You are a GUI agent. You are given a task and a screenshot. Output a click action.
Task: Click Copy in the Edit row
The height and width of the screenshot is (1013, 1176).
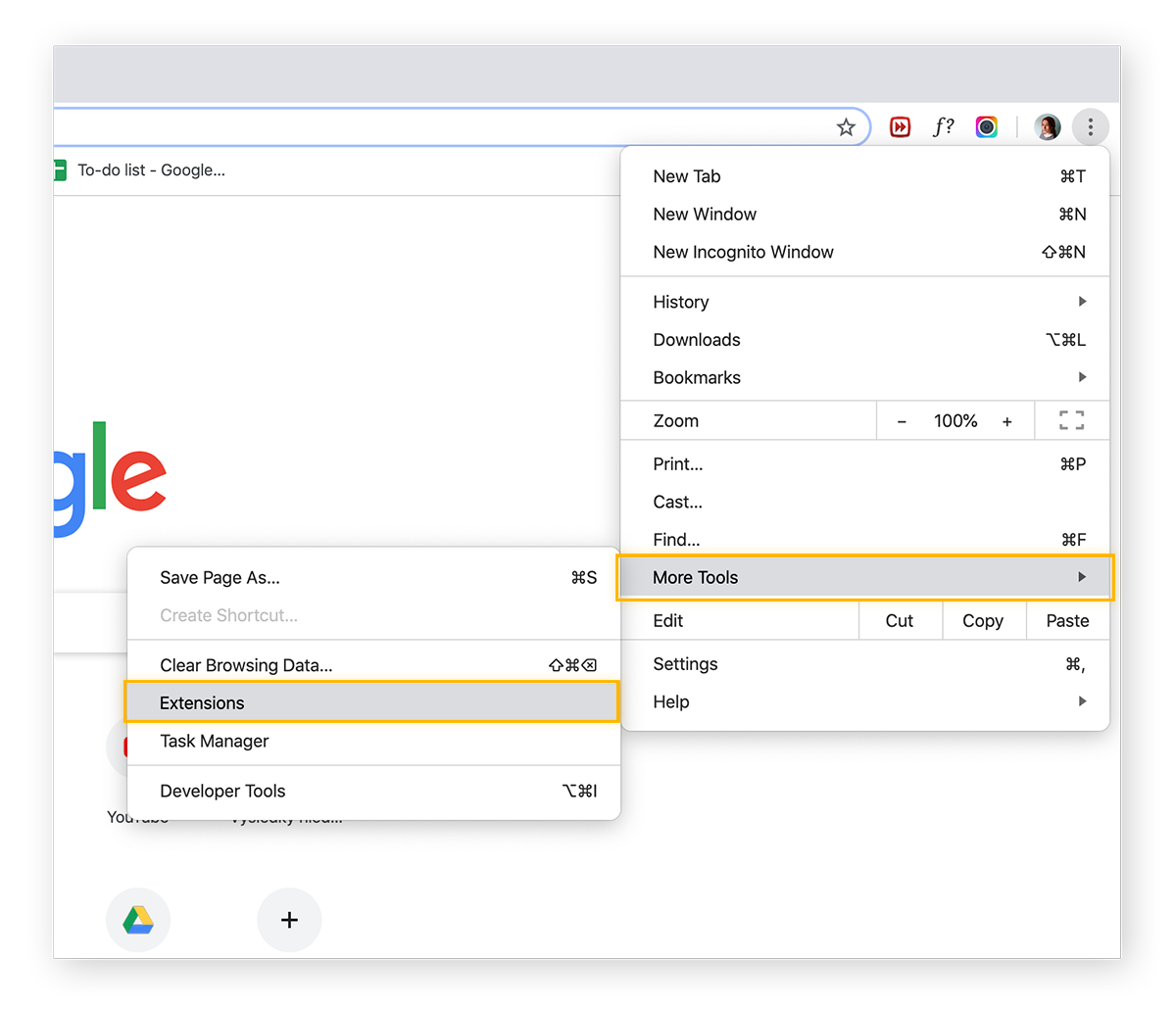tap(983, 620)
